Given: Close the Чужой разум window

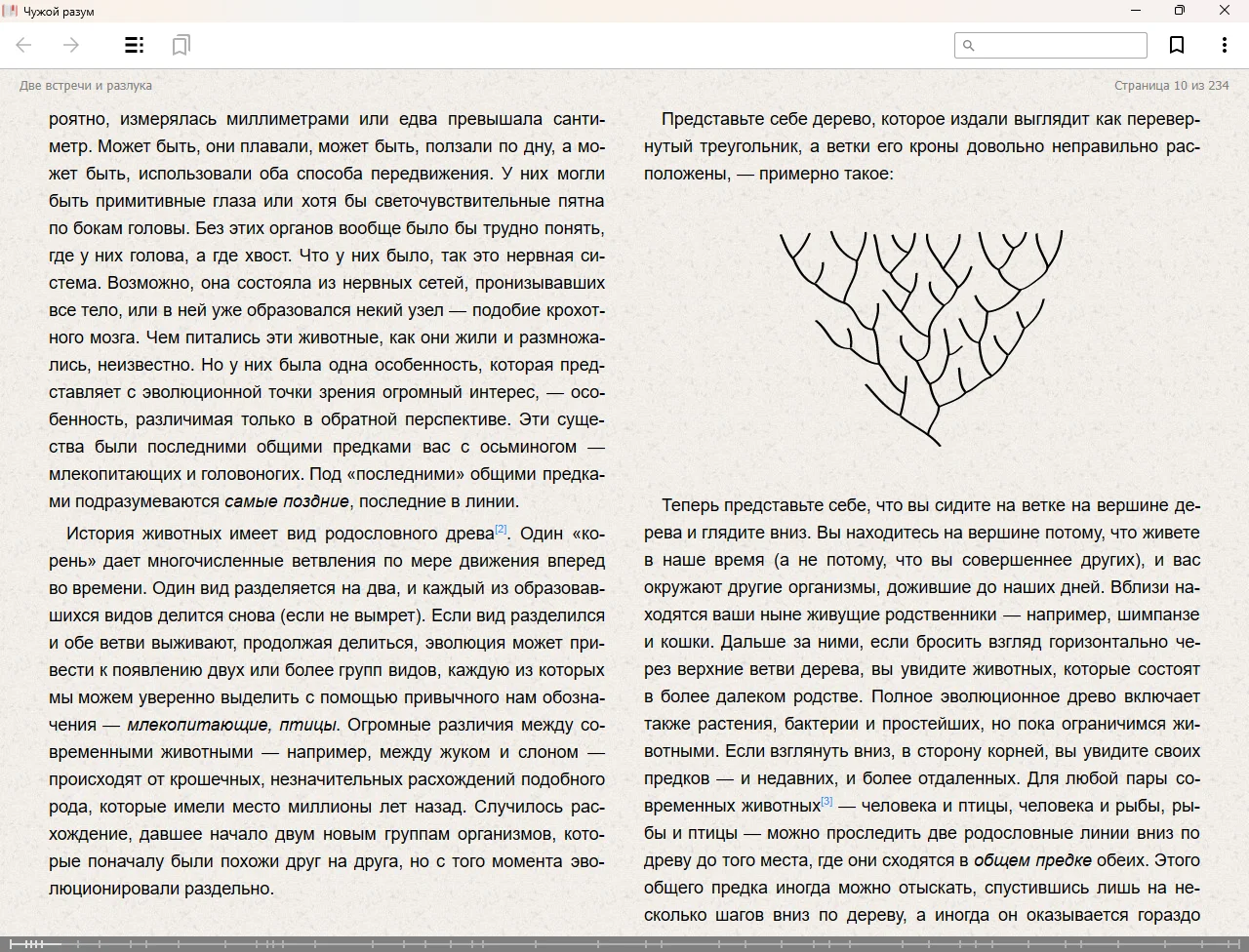Looking at the screenshot, I should click(1225, 11).
